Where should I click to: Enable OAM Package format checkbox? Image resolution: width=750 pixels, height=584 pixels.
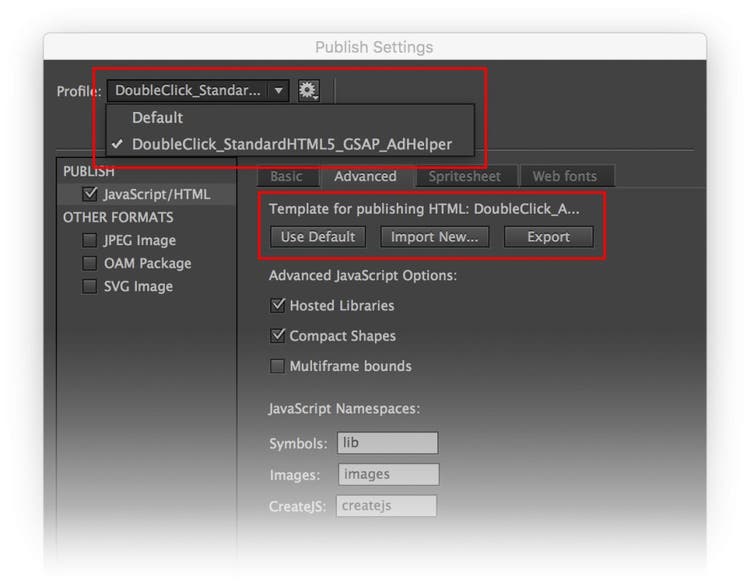91,263
